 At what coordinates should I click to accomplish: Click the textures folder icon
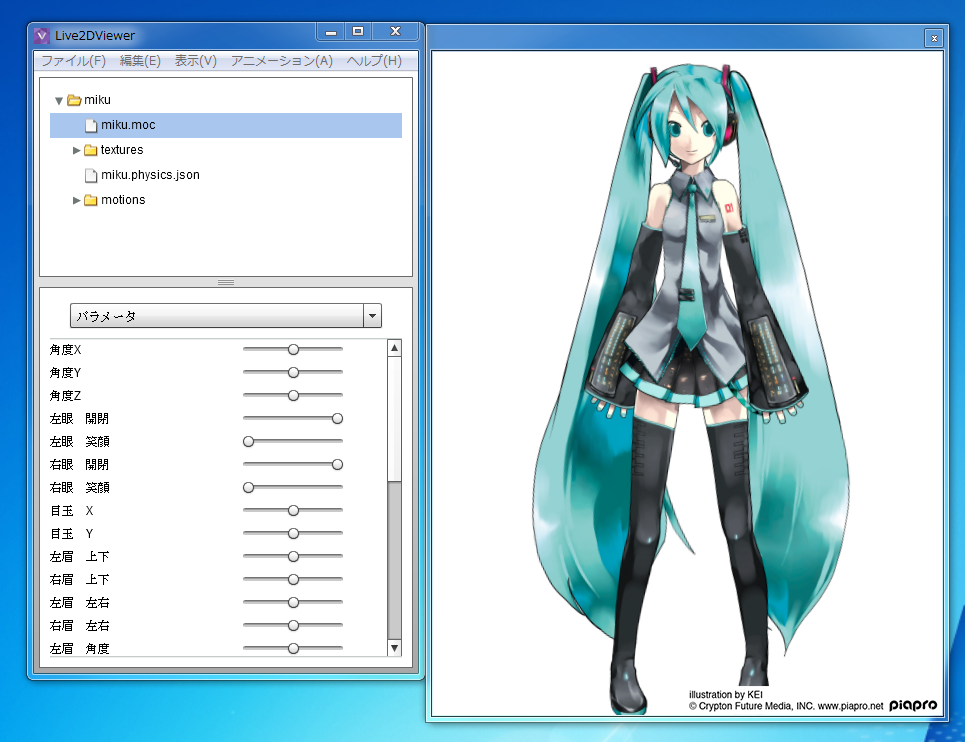click(x=90, y=150)
